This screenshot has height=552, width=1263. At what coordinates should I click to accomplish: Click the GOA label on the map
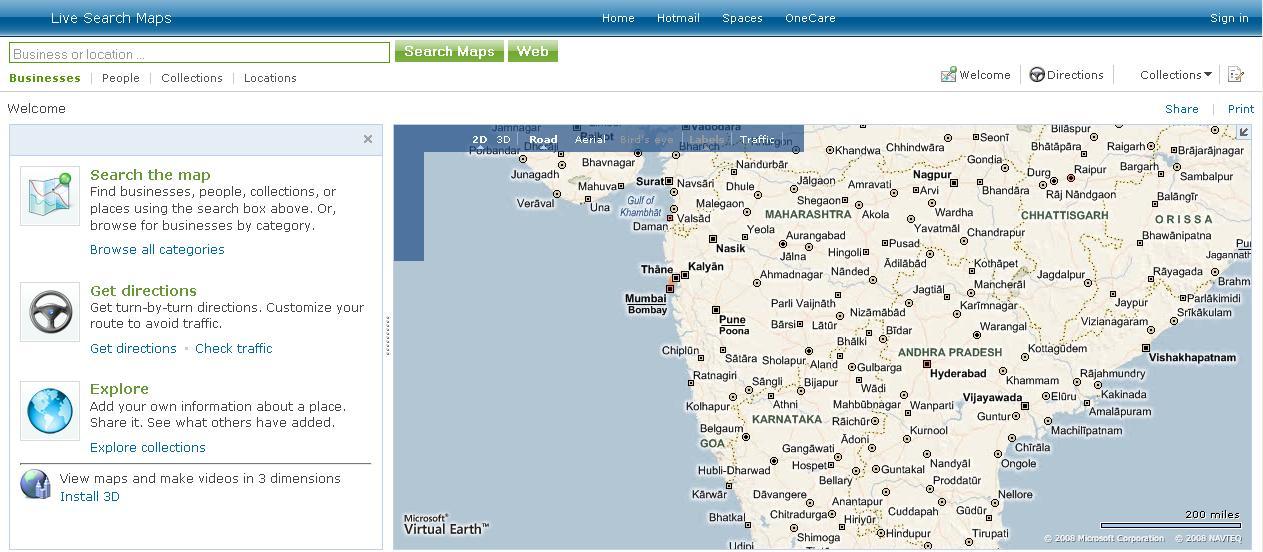[x=712, y=443]
